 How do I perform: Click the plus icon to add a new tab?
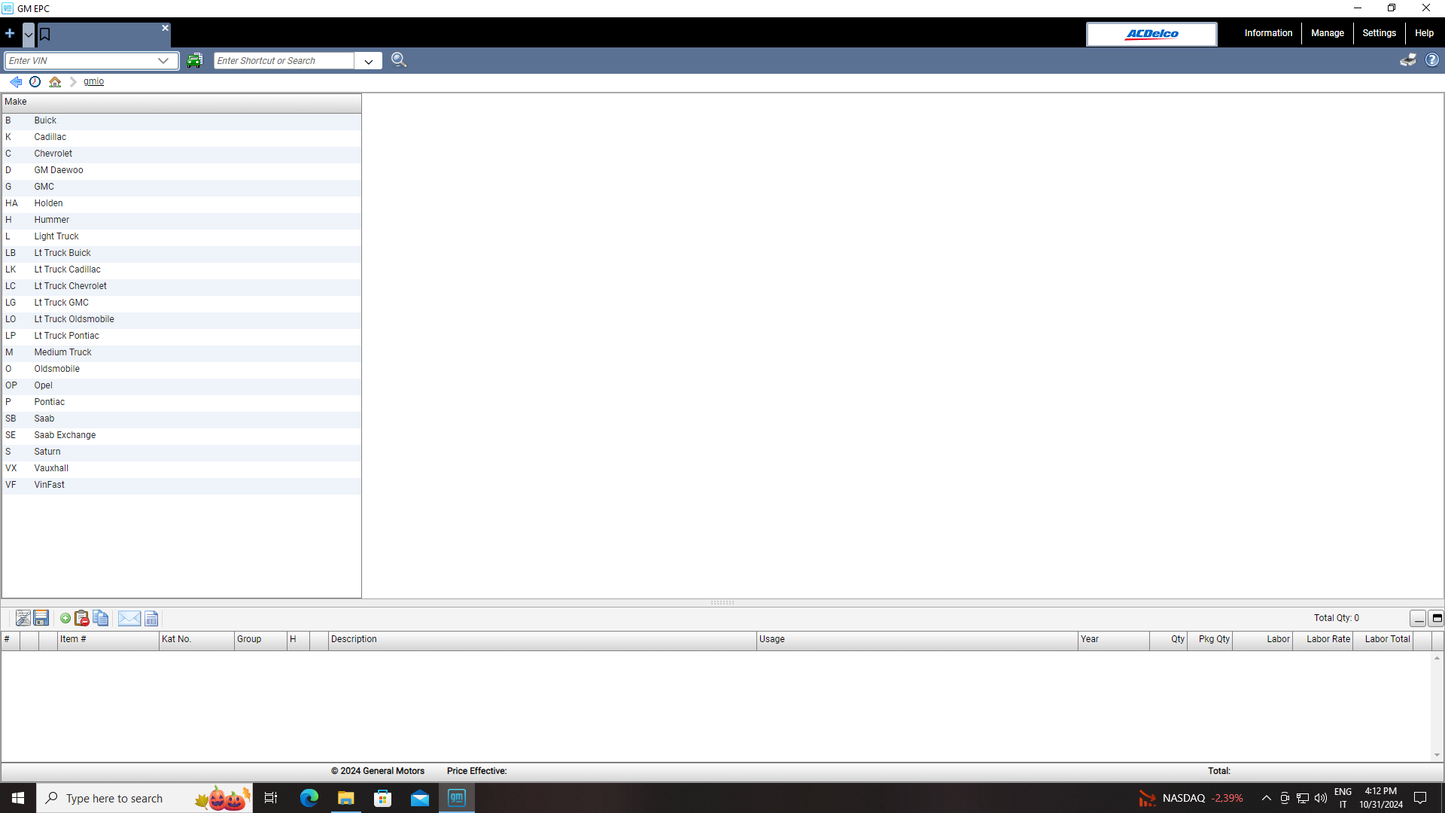click(10, 34)
